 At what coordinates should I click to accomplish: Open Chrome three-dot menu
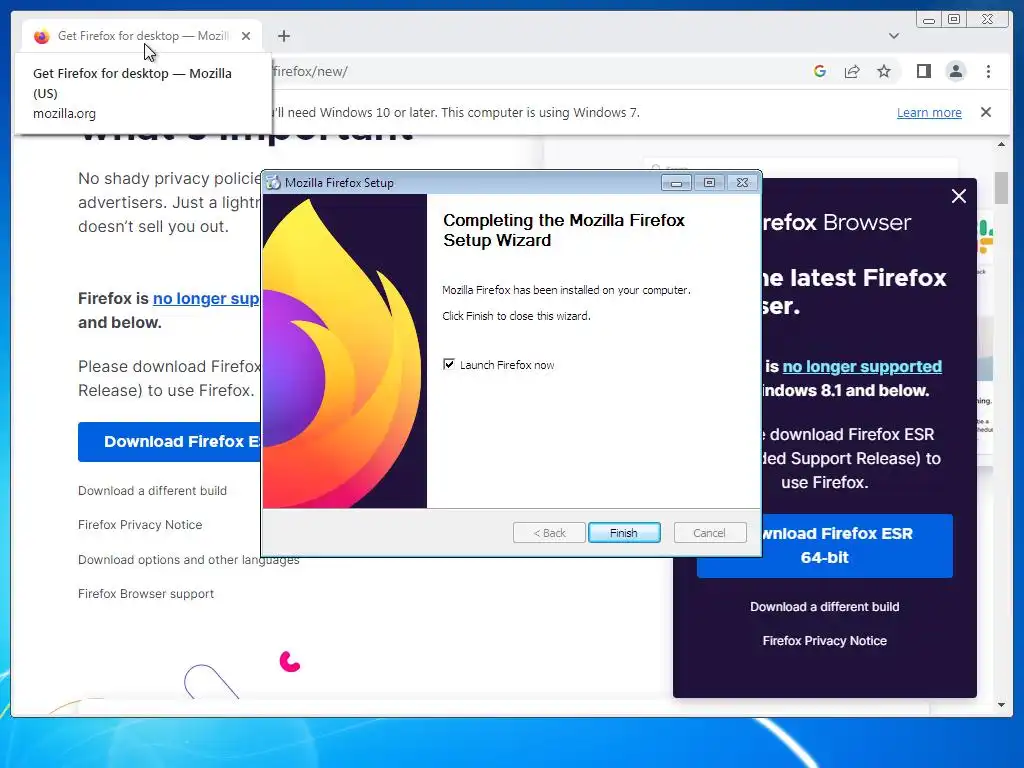coord(988,71)
